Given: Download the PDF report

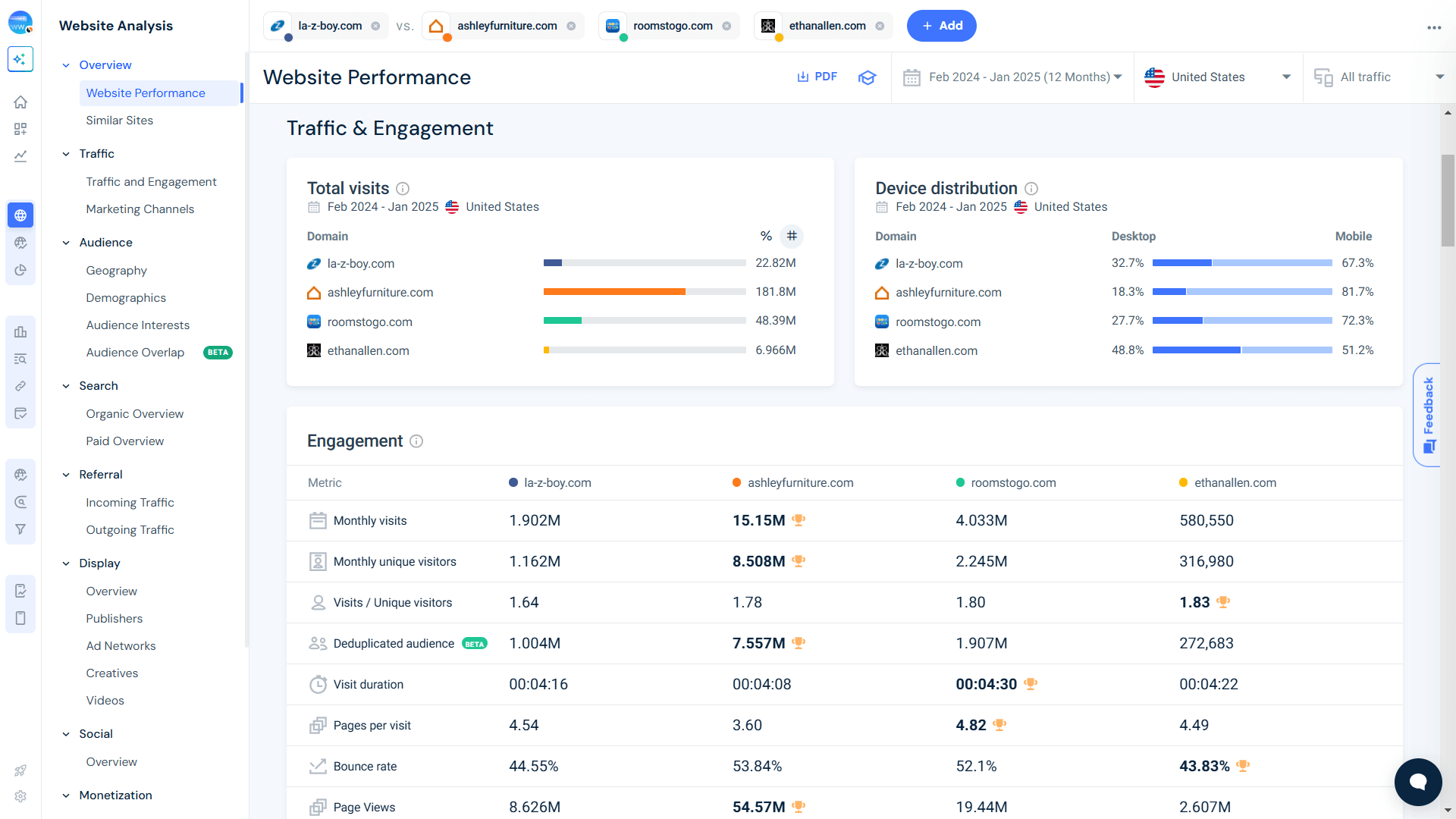Looking at the screenshot, I should [817, 77].
